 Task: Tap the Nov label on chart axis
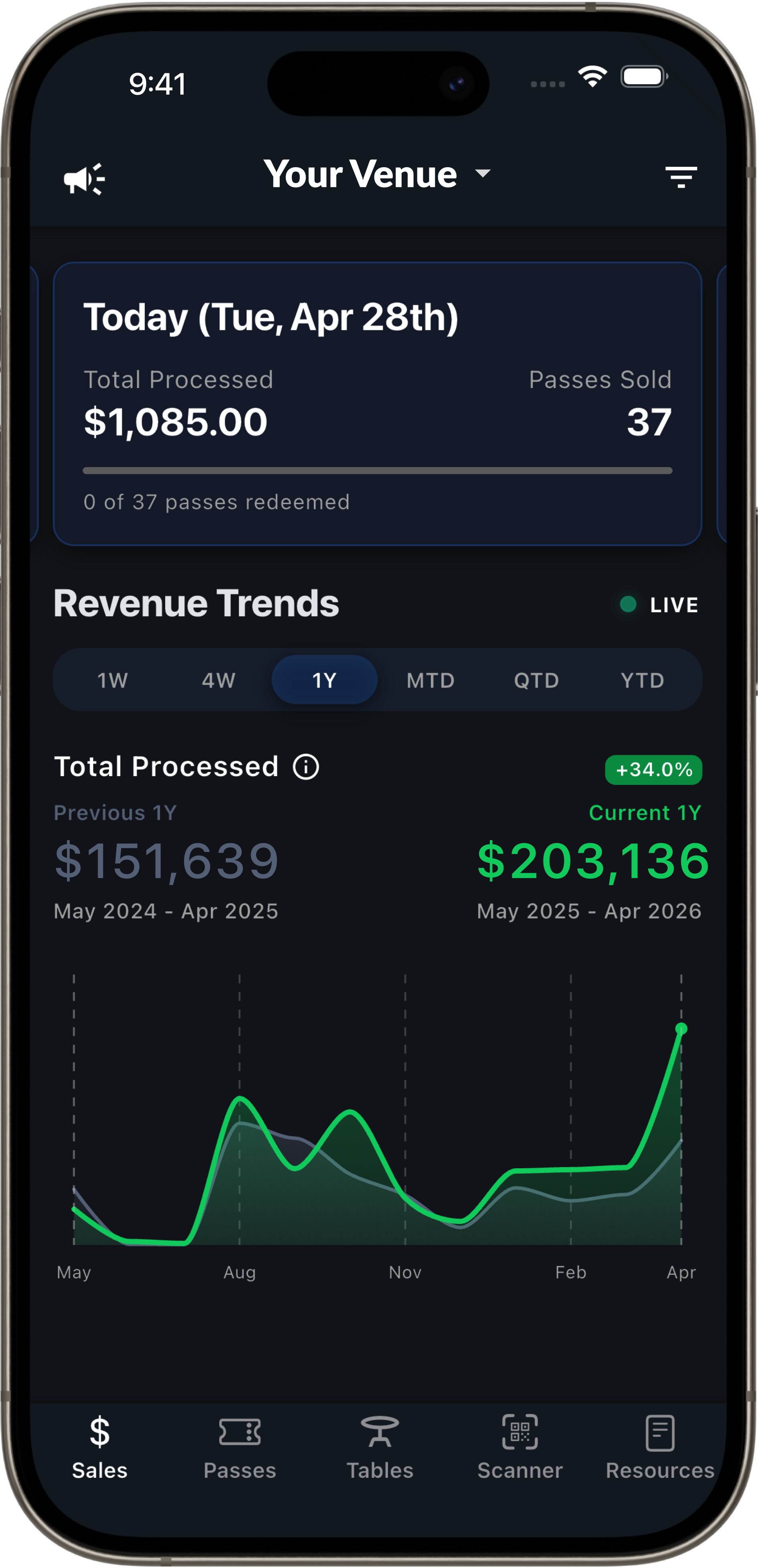[x=405, y=1273]
